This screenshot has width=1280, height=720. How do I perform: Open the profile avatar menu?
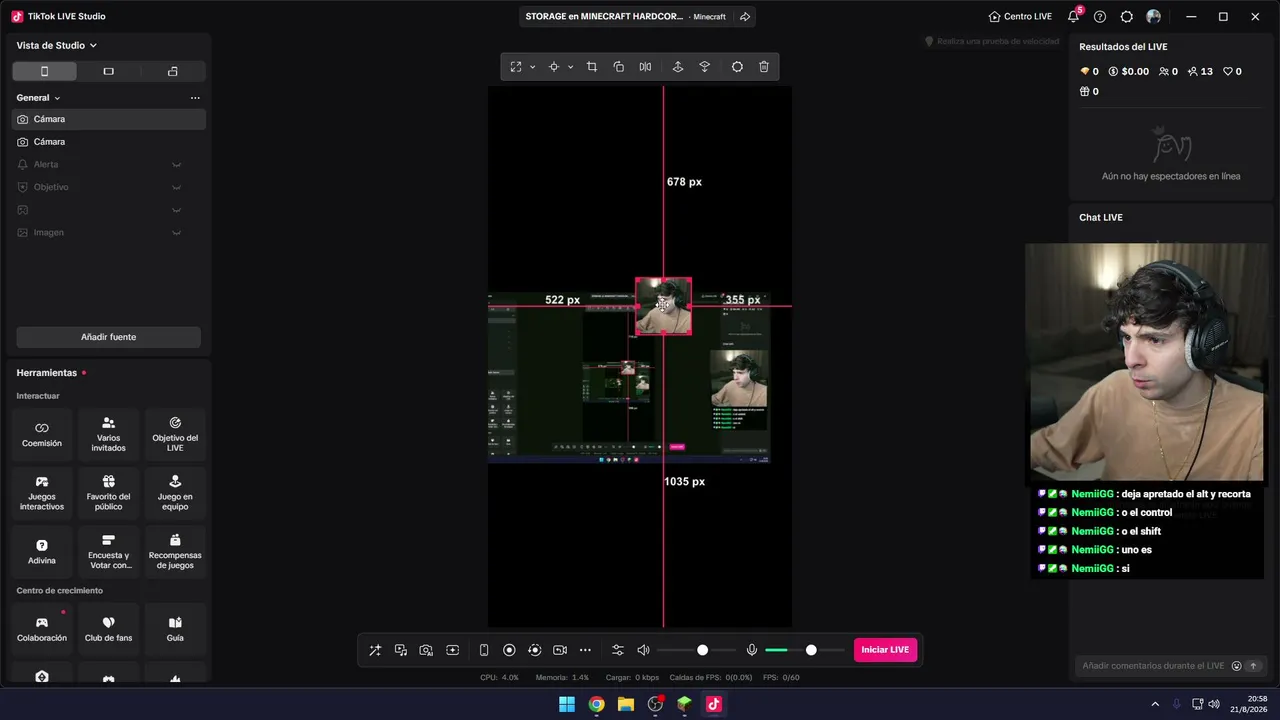(1154, 16)
